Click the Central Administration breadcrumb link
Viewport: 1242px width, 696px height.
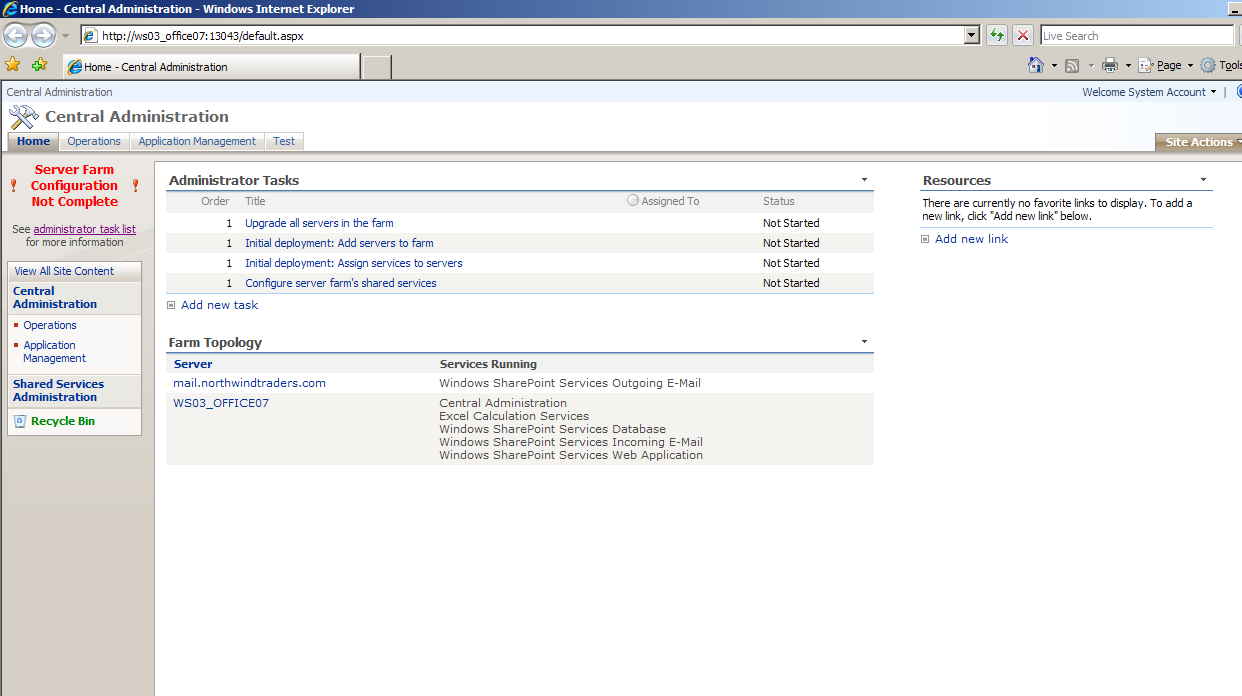[59, 92]
